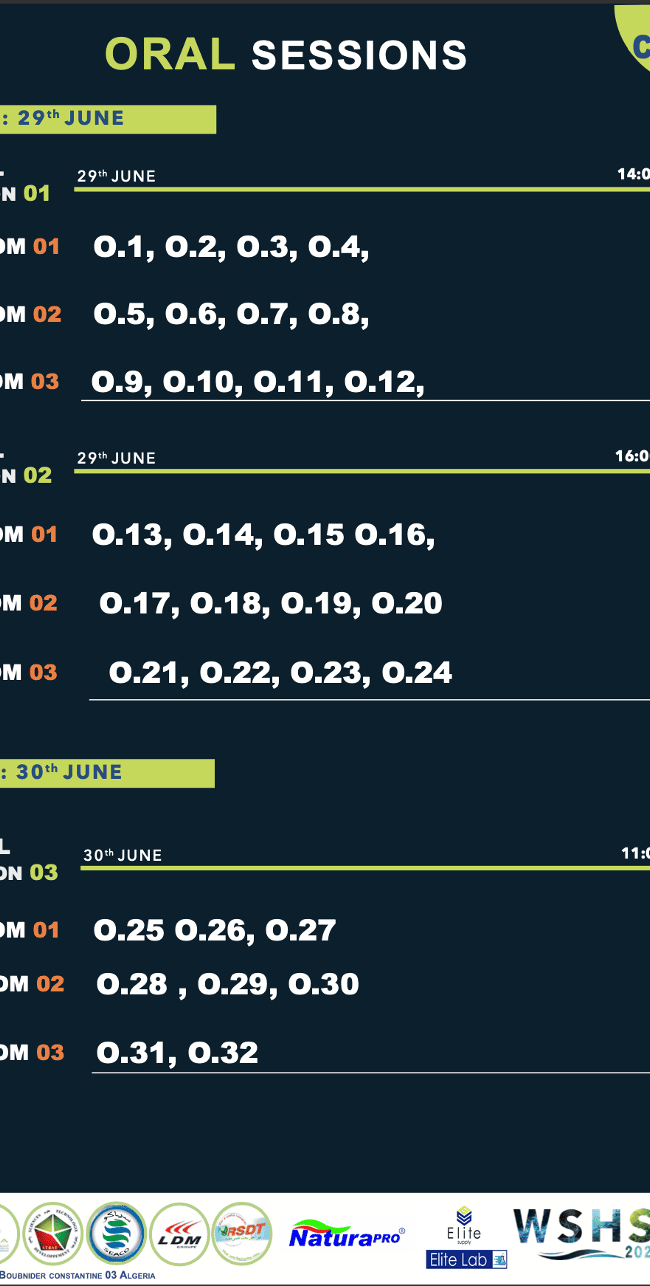The image size is (650, 1286).
Task: Click the SEACO circular logo
Action: tap(116, 1235)
